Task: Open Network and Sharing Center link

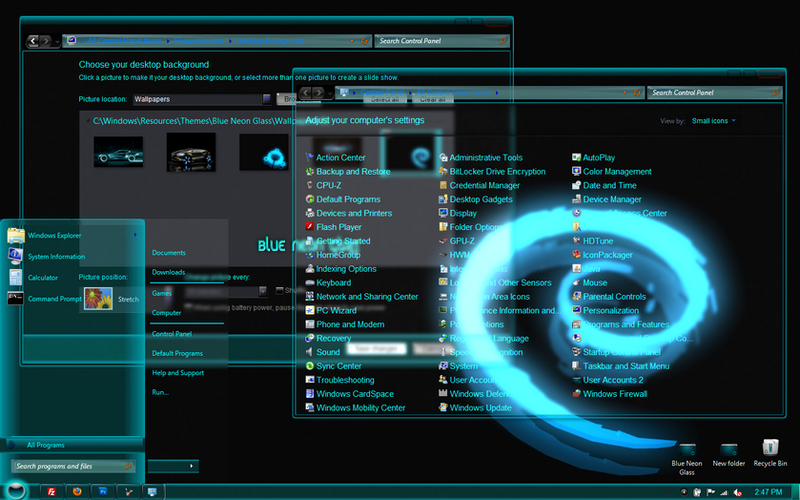Action: [x=367, y=296]
